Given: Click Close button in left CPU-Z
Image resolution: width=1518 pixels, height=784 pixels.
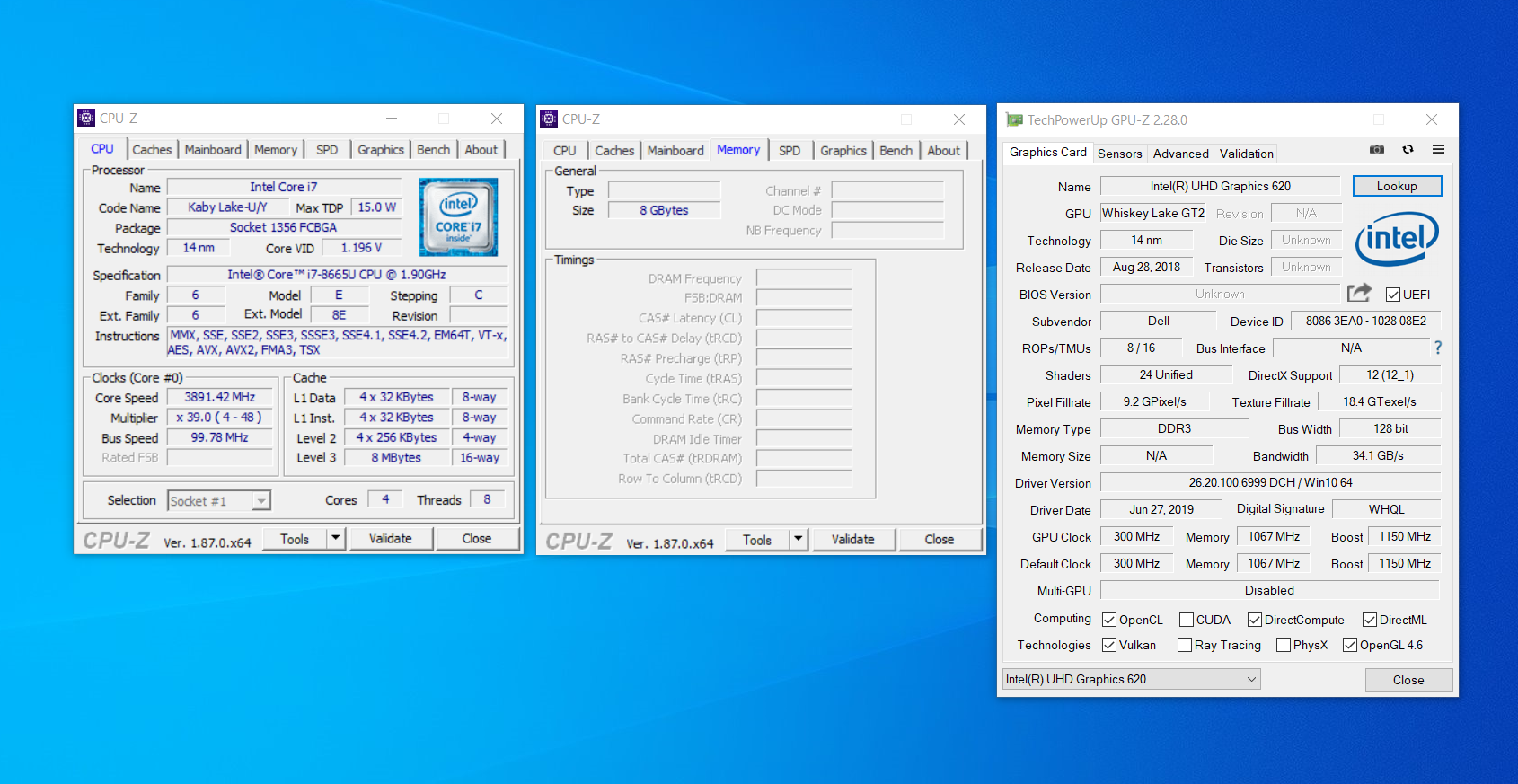Looking at the screenshot, I should (x=477, y=538).
